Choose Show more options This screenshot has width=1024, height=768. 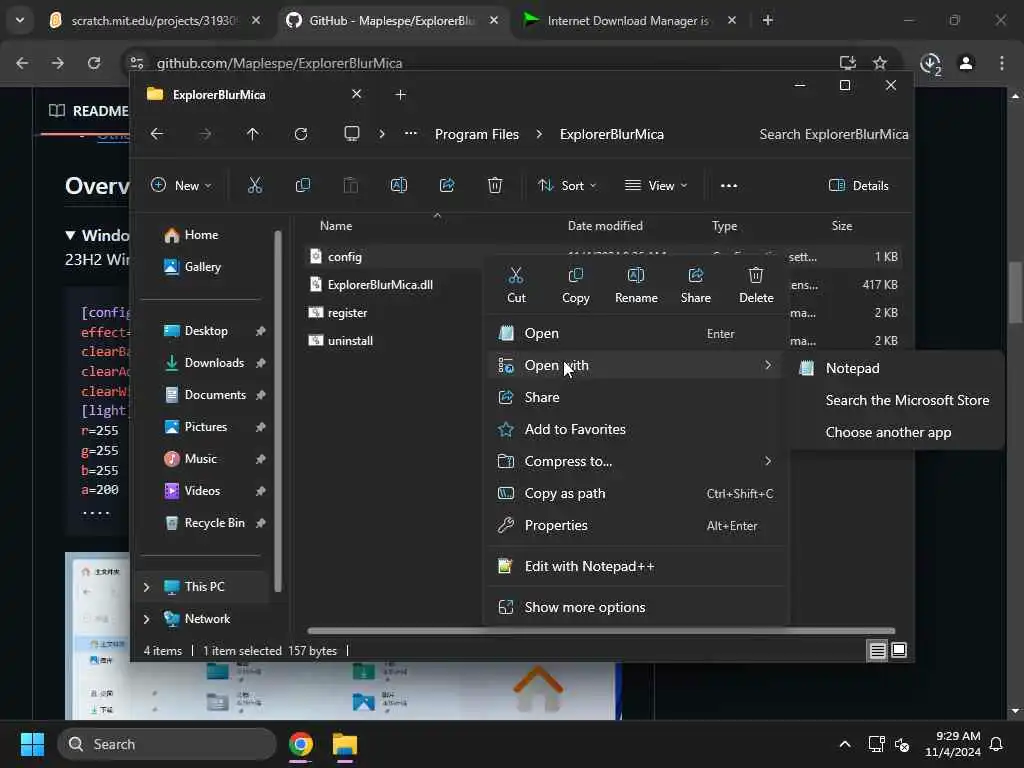636,607
